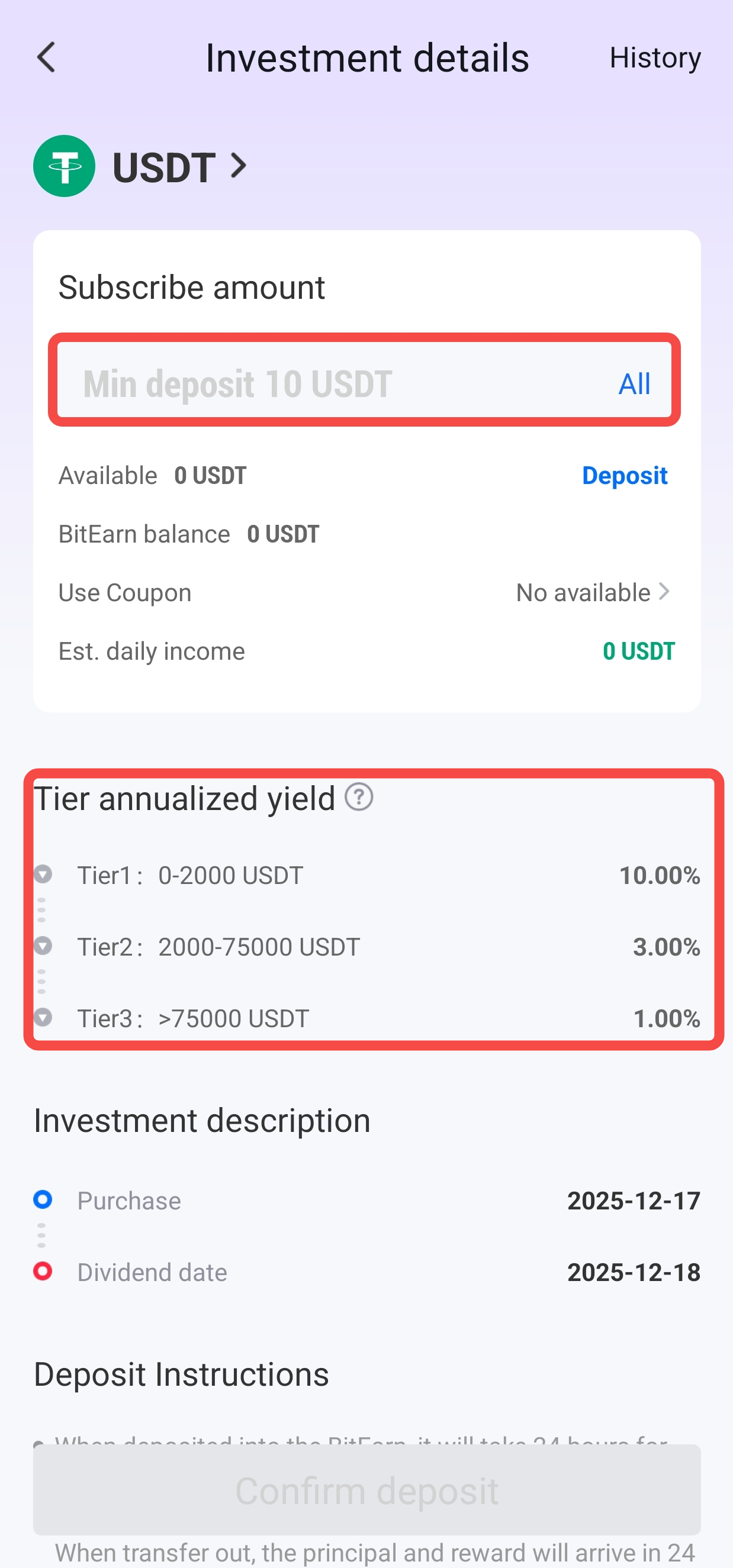The image size is (733, 1568).
Task: Tap the Tier2 marker icon
Action: pos(43,946)
